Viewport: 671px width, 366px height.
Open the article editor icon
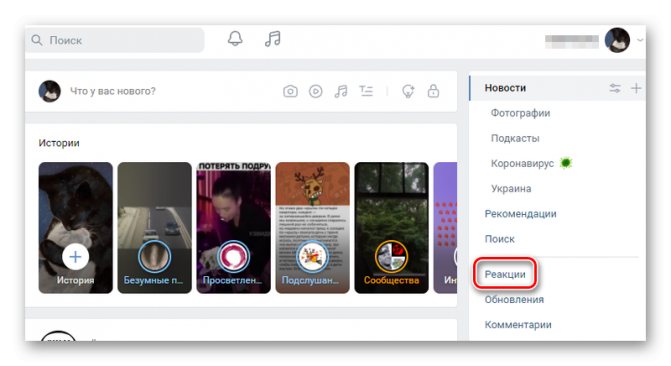[366, 91]
